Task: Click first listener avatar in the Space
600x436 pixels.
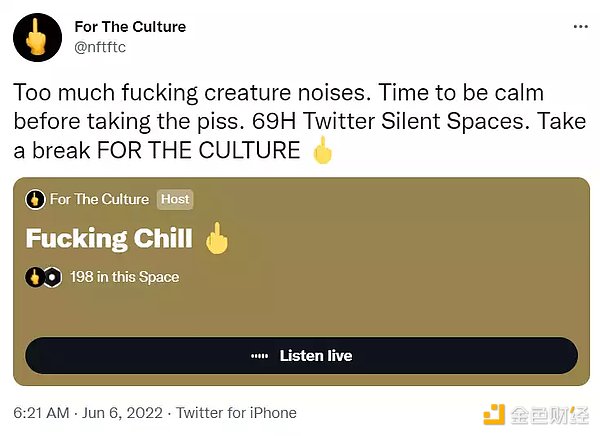Action: [x=34, y=277]
